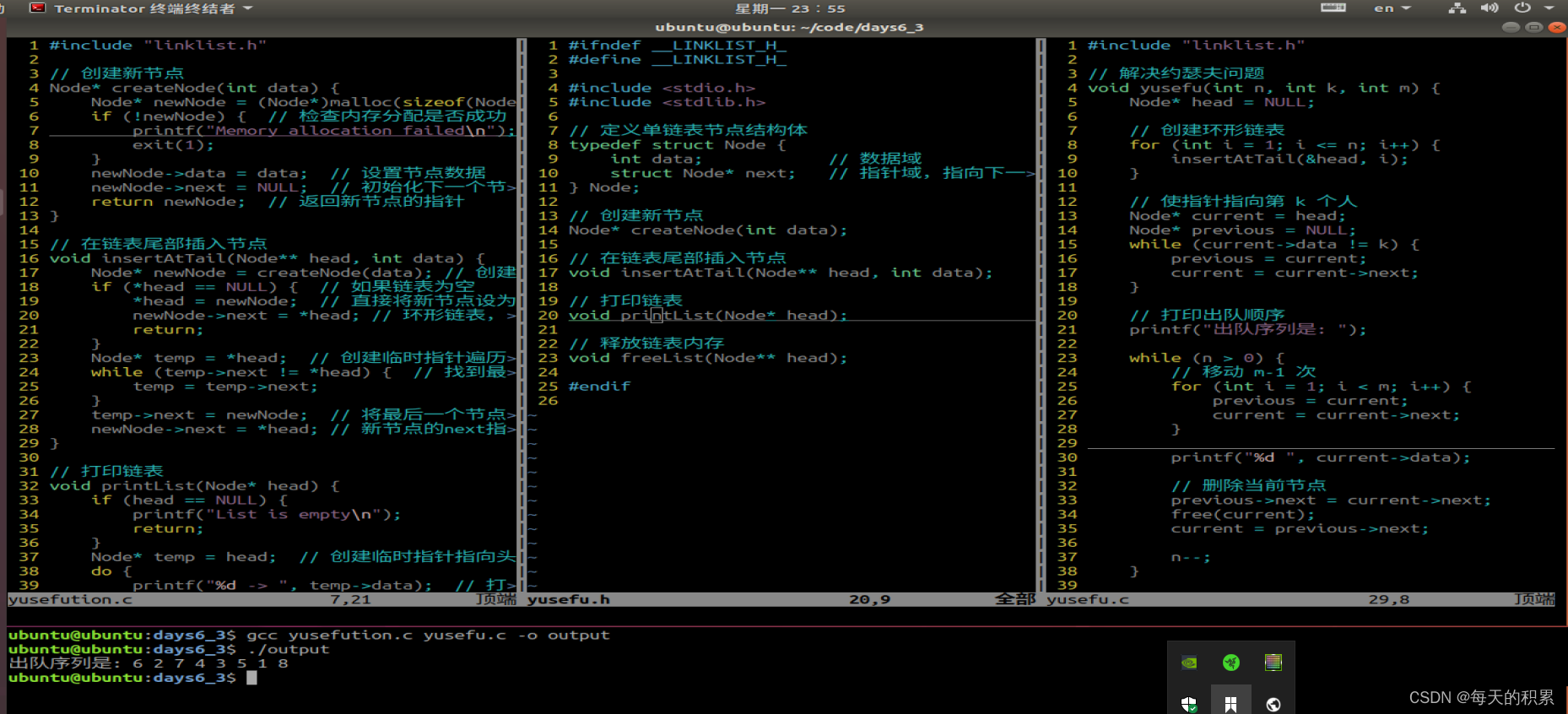Click 'Node* head = NULL;' in right pane
Screen dimensions: 1568x714
(x=1223, y=102)
